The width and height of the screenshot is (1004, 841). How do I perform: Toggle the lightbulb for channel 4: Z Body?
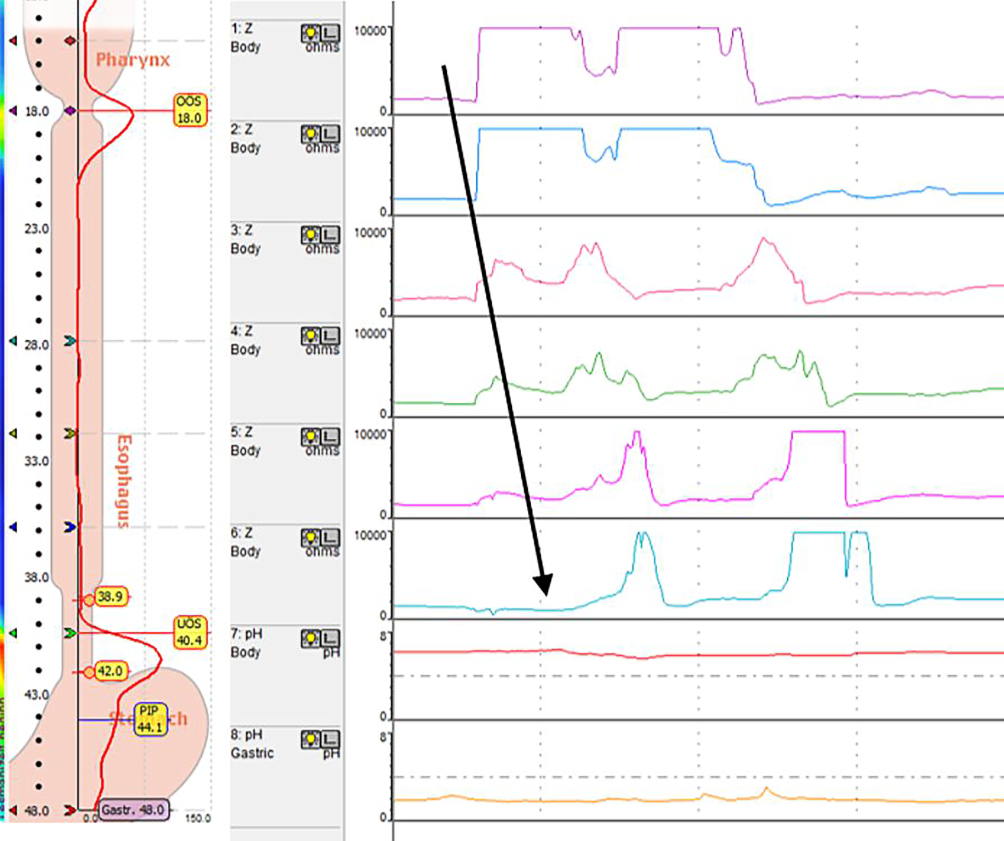tap(311, 336)
